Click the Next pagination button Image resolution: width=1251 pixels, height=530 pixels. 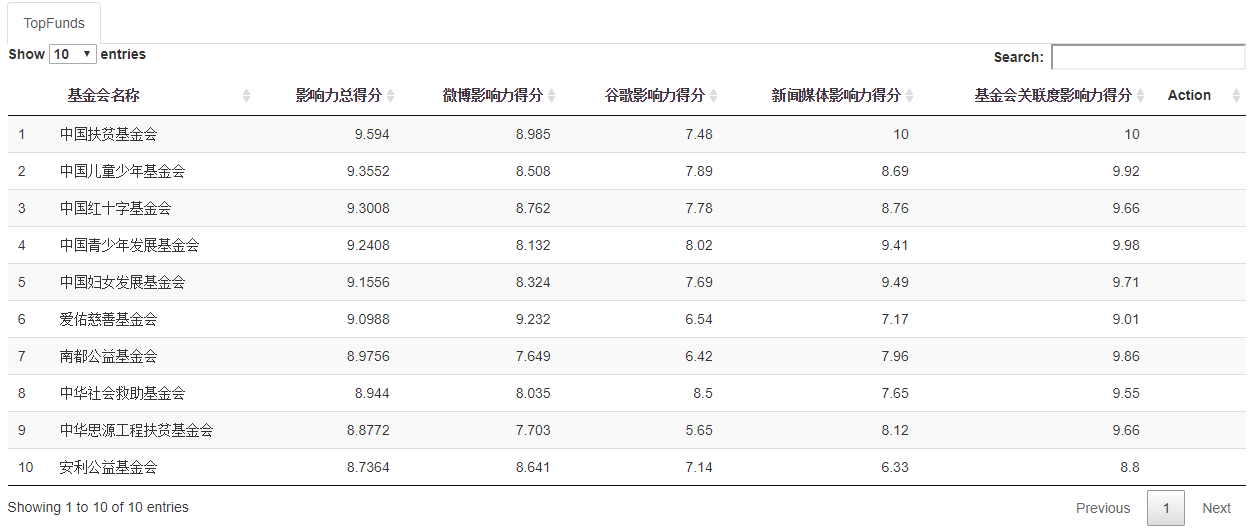[x=1216, y=508]
